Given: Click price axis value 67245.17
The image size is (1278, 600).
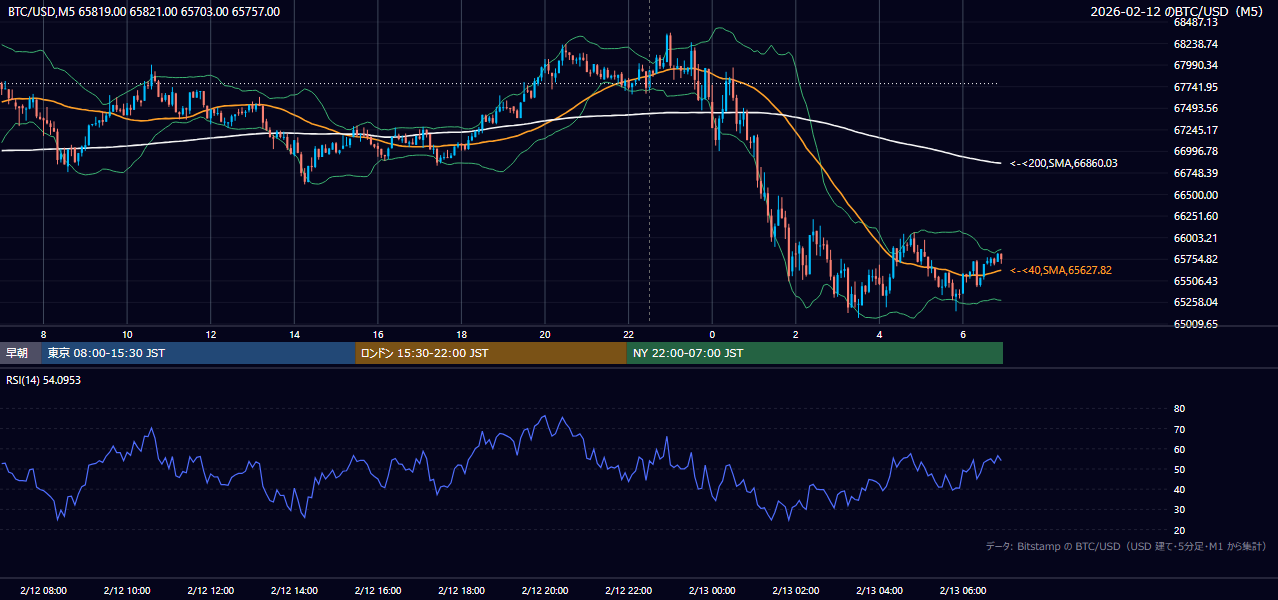Looking at the screenshot, I should point(1195,130).
